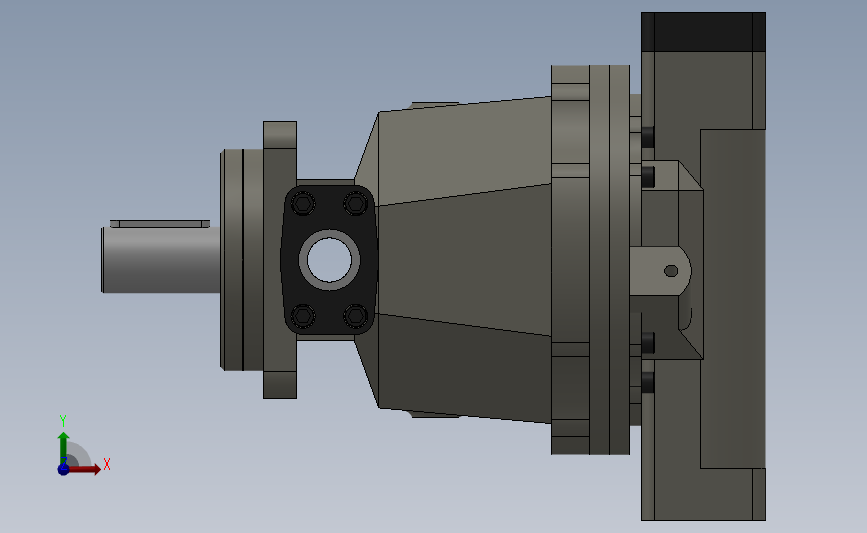Select the cylindrical output shaft
This screenshot has height=533, width=867.
[161, 260]
